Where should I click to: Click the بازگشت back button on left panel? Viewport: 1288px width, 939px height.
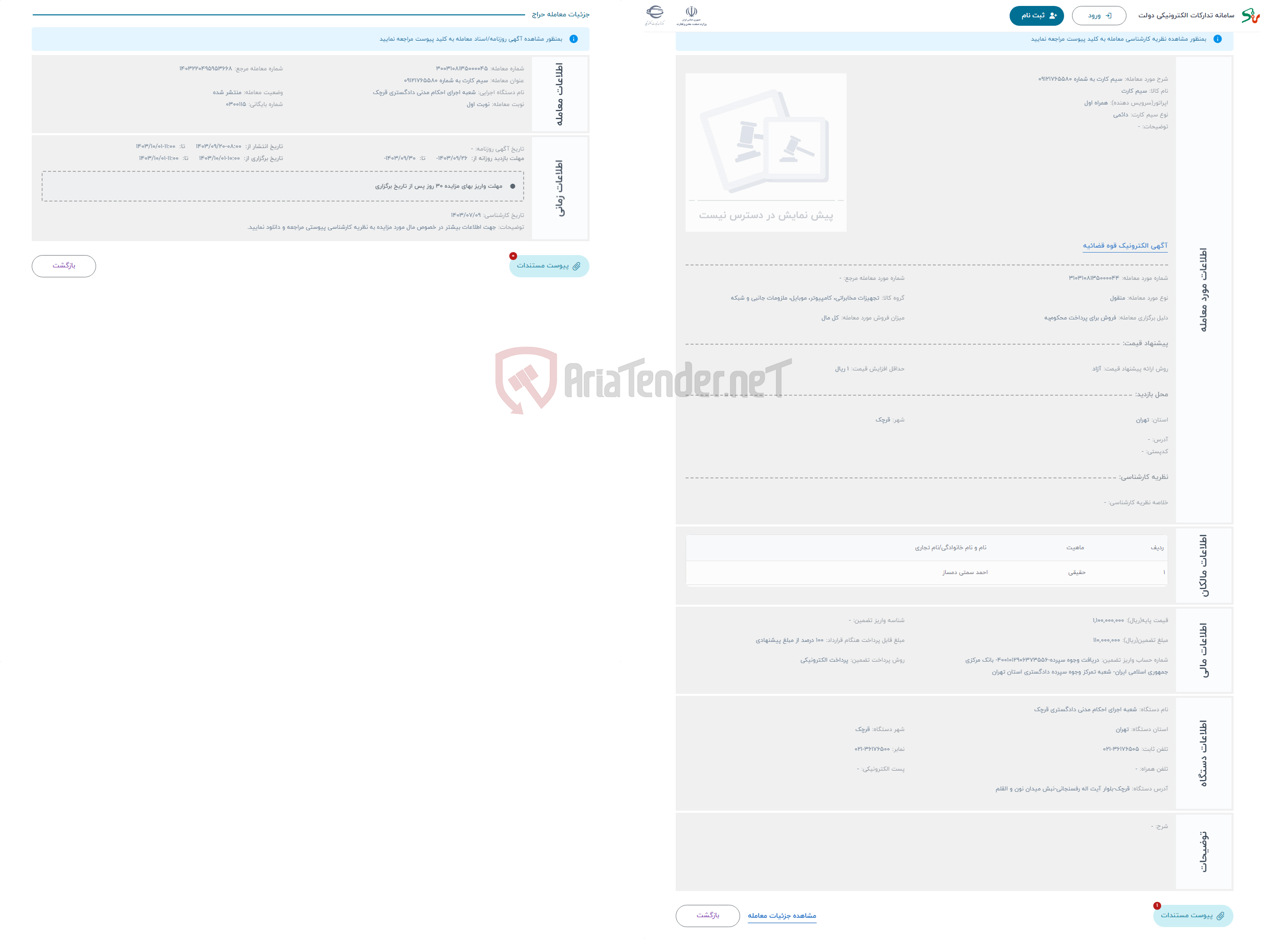64,265
